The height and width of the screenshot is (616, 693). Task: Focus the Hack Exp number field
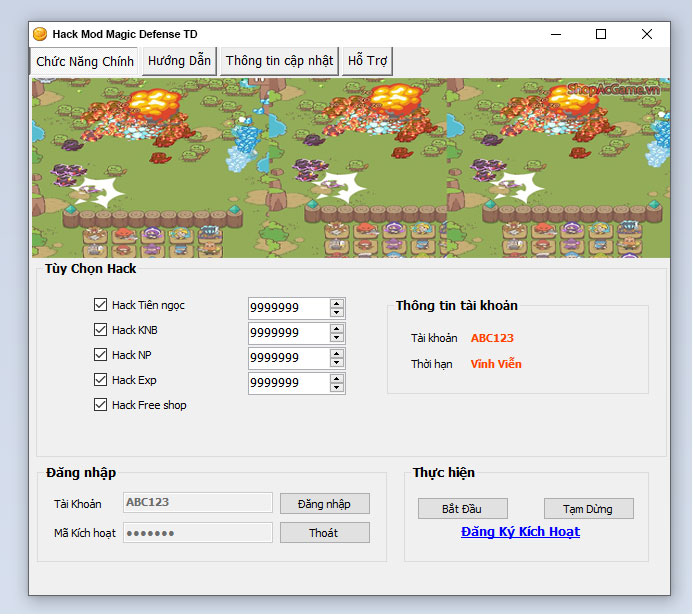tap(289, 384)
